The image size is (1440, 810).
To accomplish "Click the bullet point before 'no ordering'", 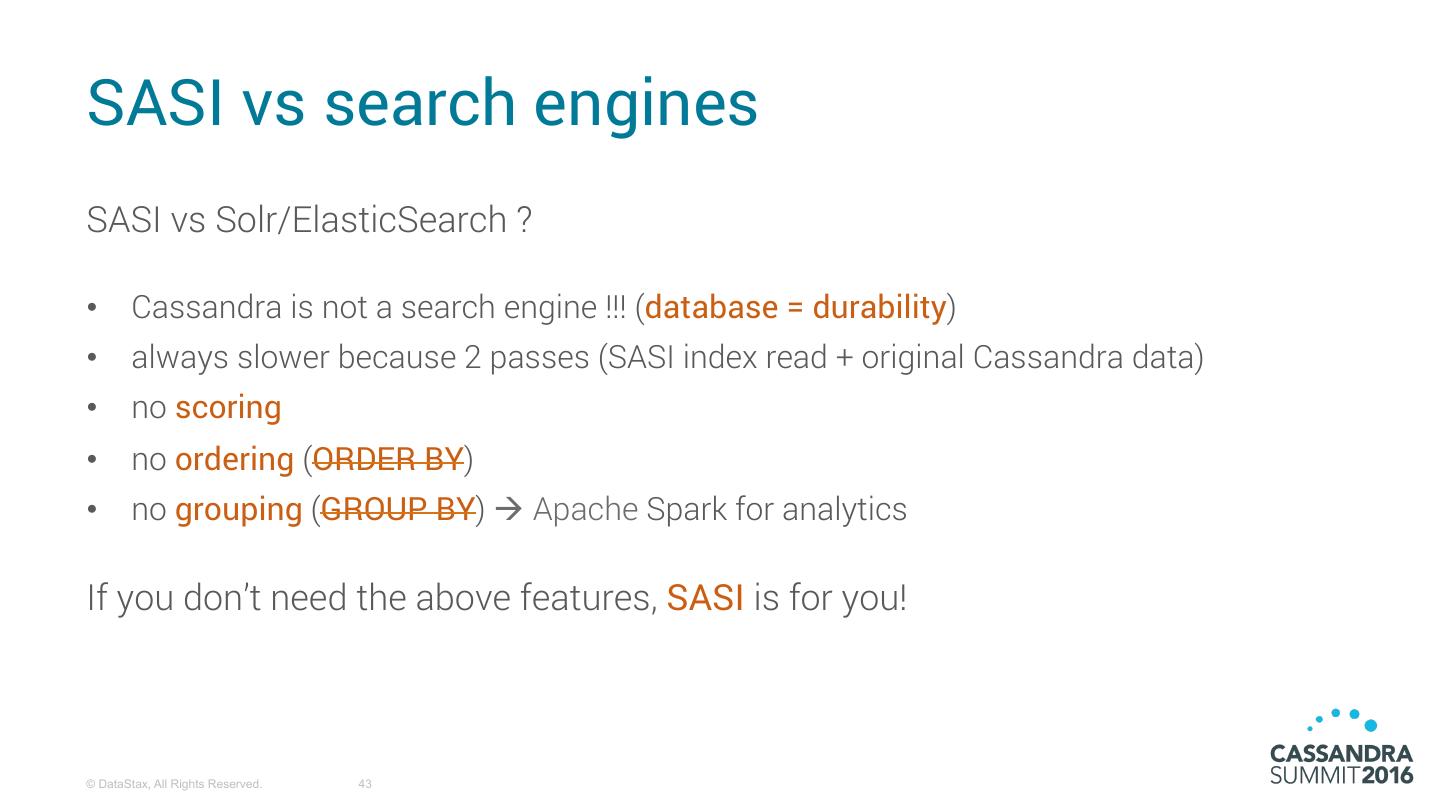I will 93,460.
